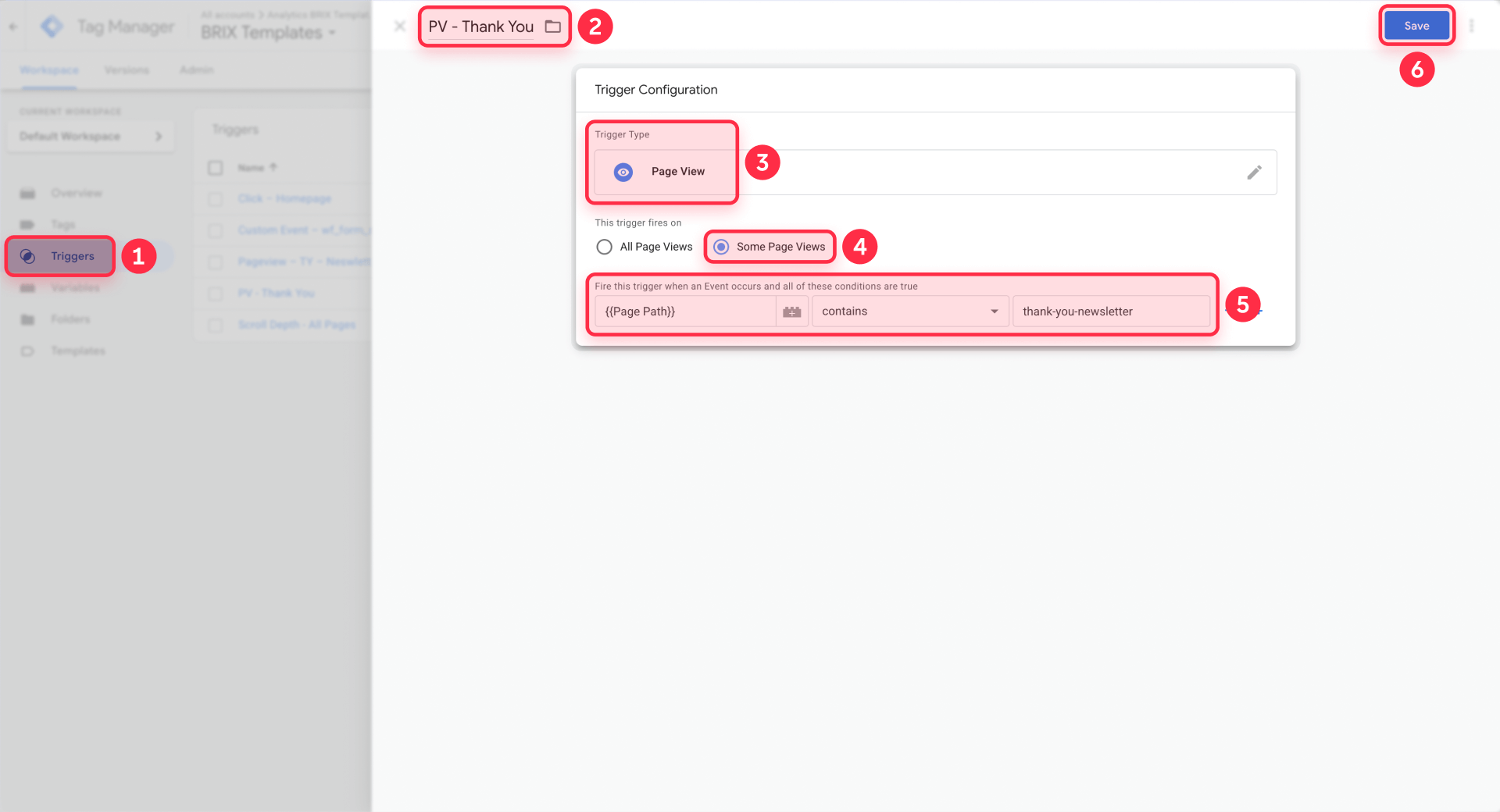Sort triggers by the Name column header
This screenshot has width=1500, height=812.
click(257, 168)
